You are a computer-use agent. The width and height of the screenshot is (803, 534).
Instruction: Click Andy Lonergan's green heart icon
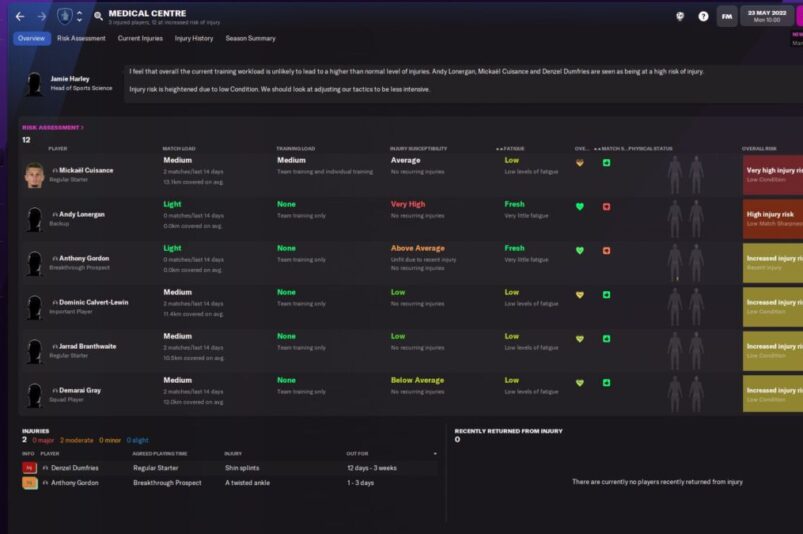pyautogui.click(x=580, y=207)
